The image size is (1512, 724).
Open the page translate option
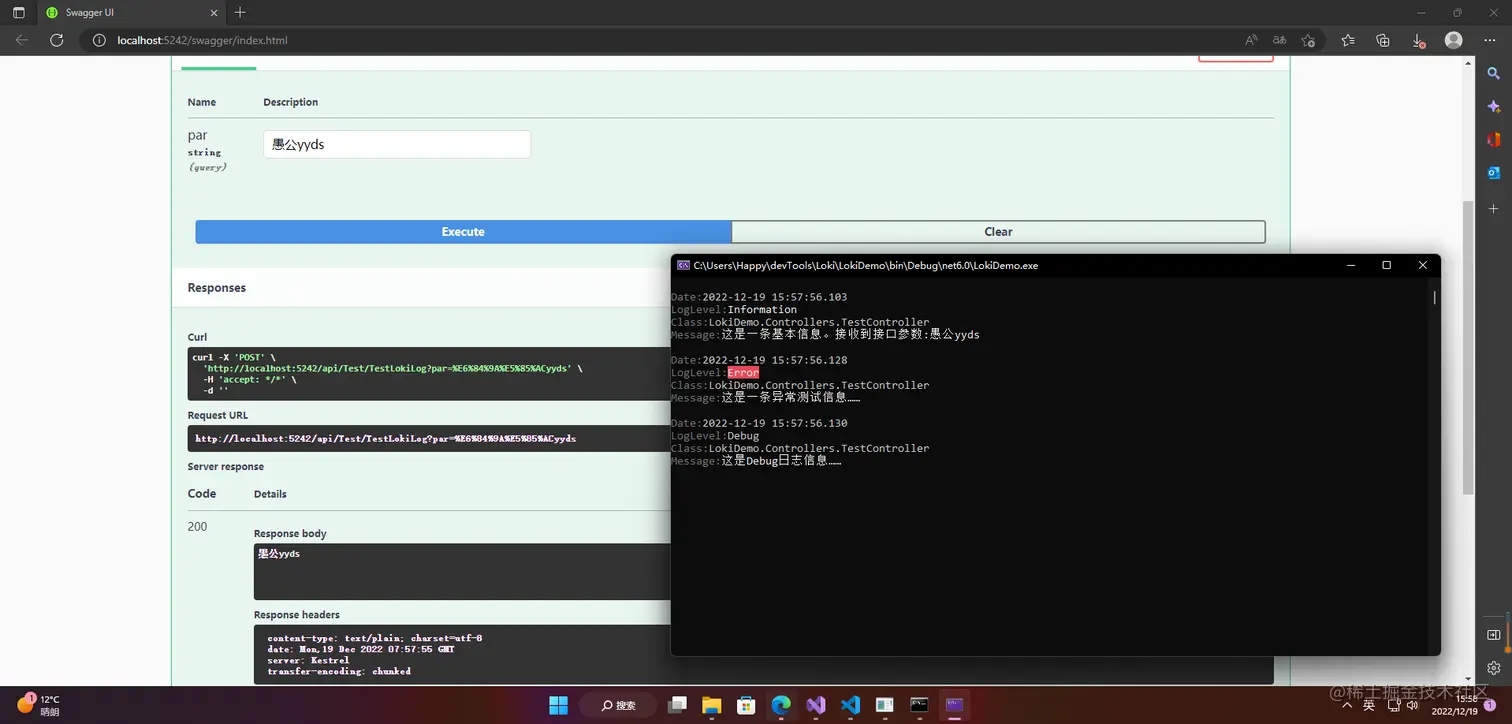(1279, 40)
